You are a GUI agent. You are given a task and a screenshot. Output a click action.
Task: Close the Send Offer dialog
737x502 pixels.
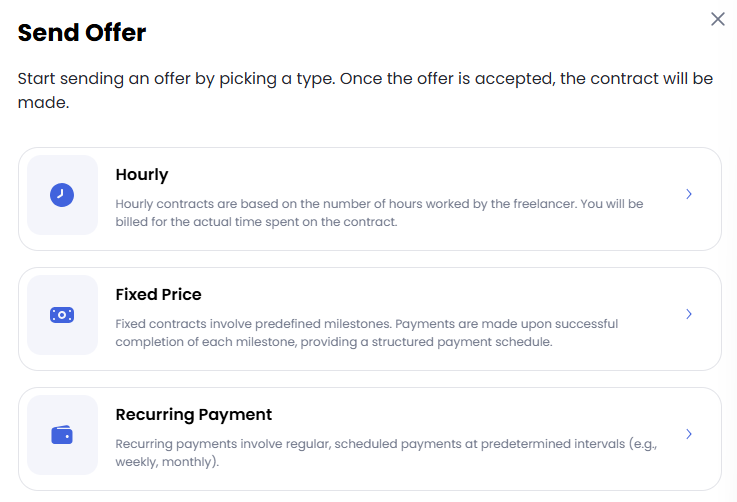[x=717, y=19]
